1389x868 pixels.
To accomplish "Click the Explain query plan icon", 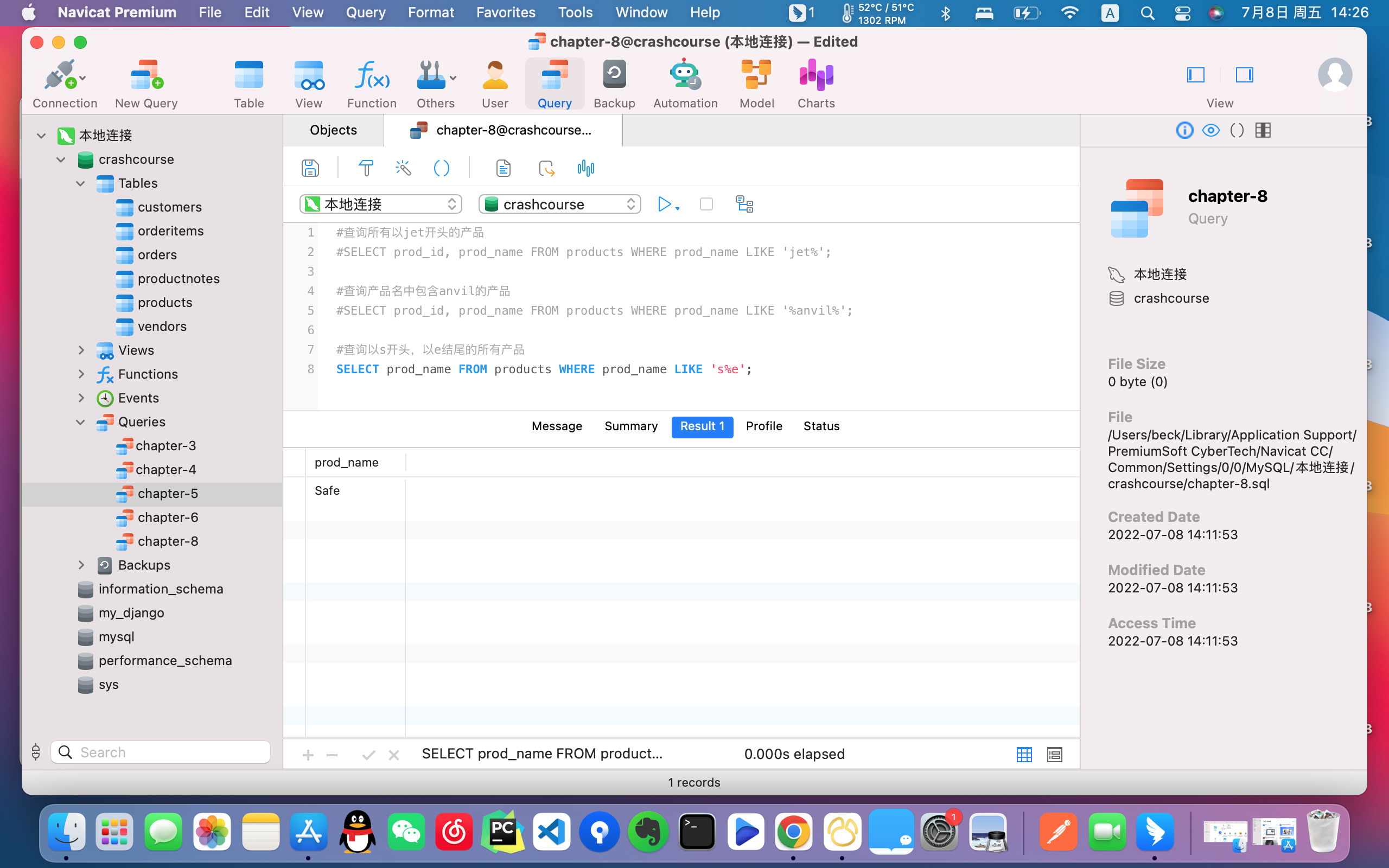I will [x=744, y=204].
